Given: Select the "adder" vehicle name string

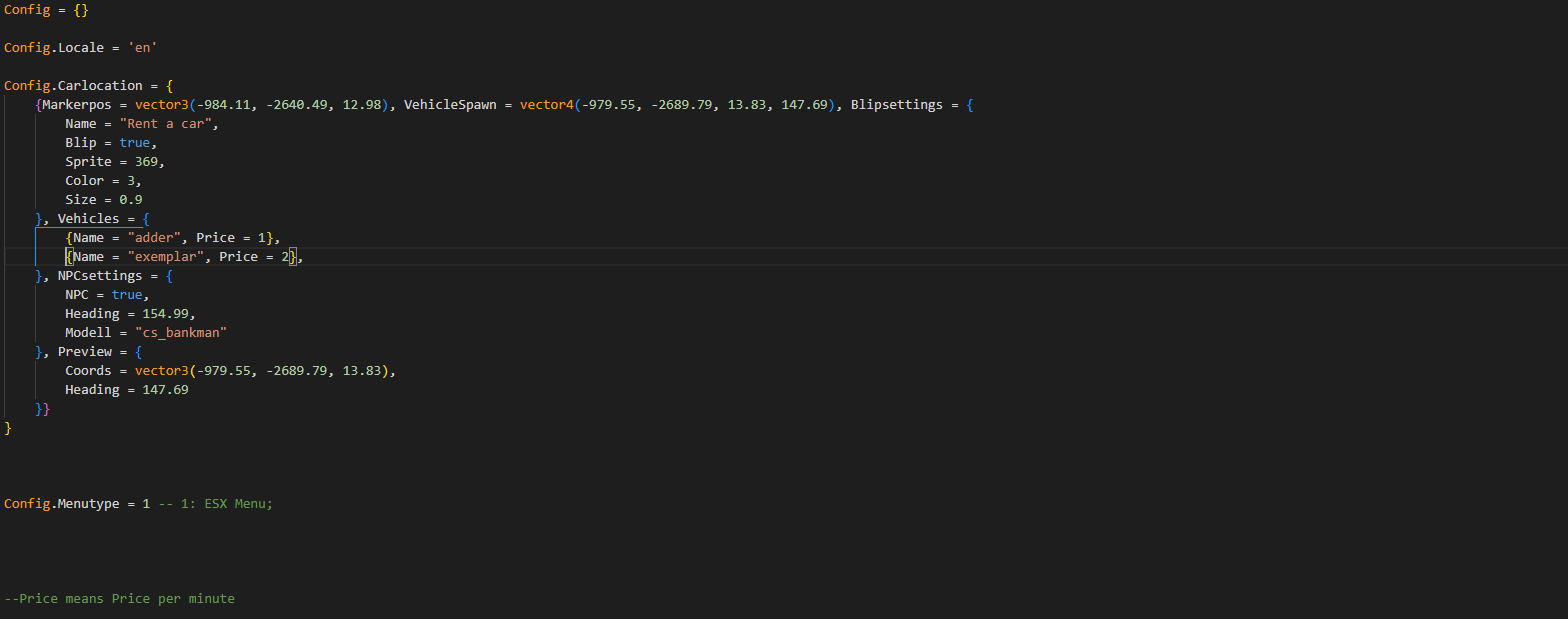Looking at the screenshot, I should (x=154, y=238).
